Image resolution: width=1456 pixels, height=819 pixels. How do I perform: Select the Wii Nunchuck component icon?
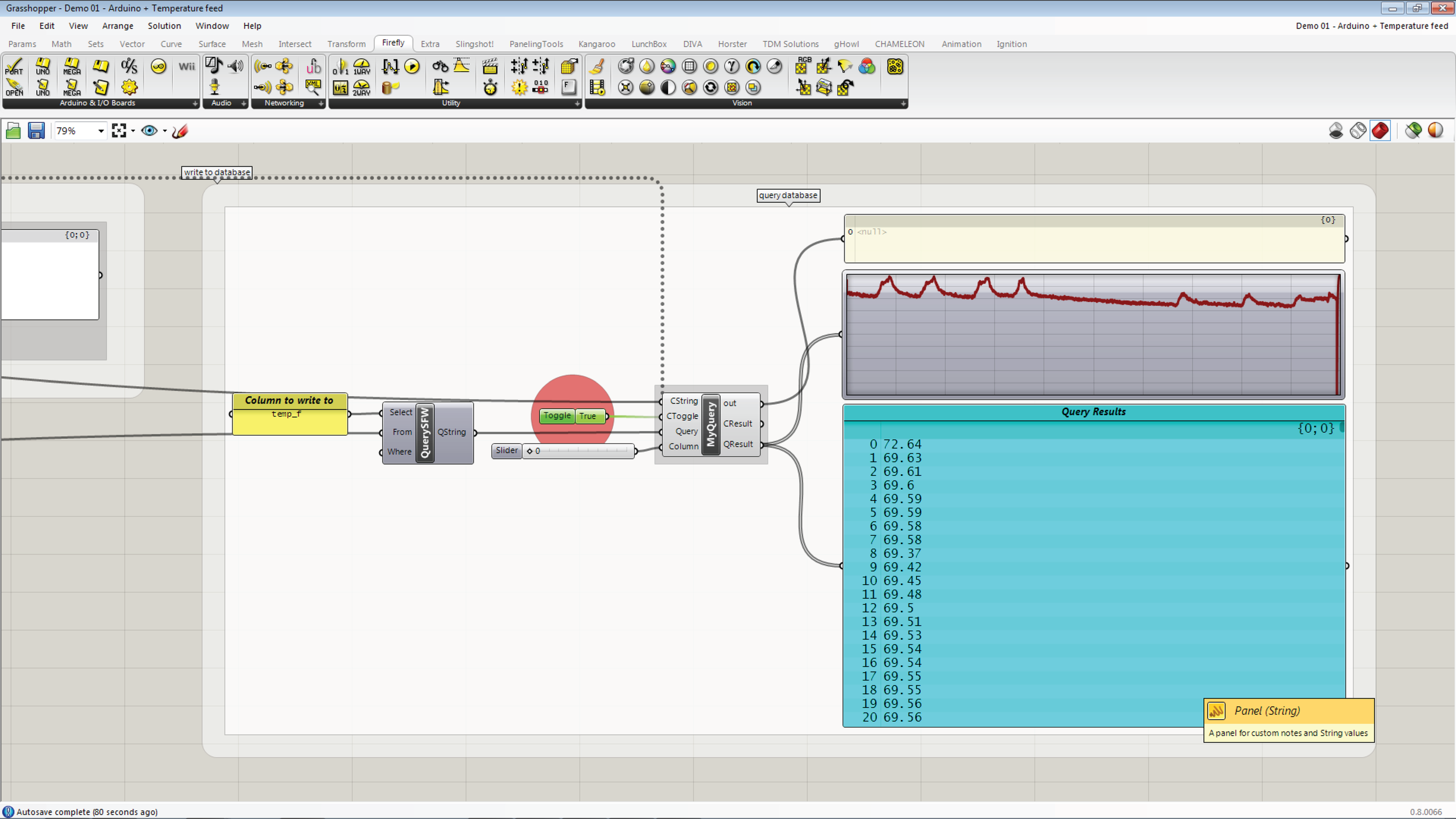click(186, 66)
